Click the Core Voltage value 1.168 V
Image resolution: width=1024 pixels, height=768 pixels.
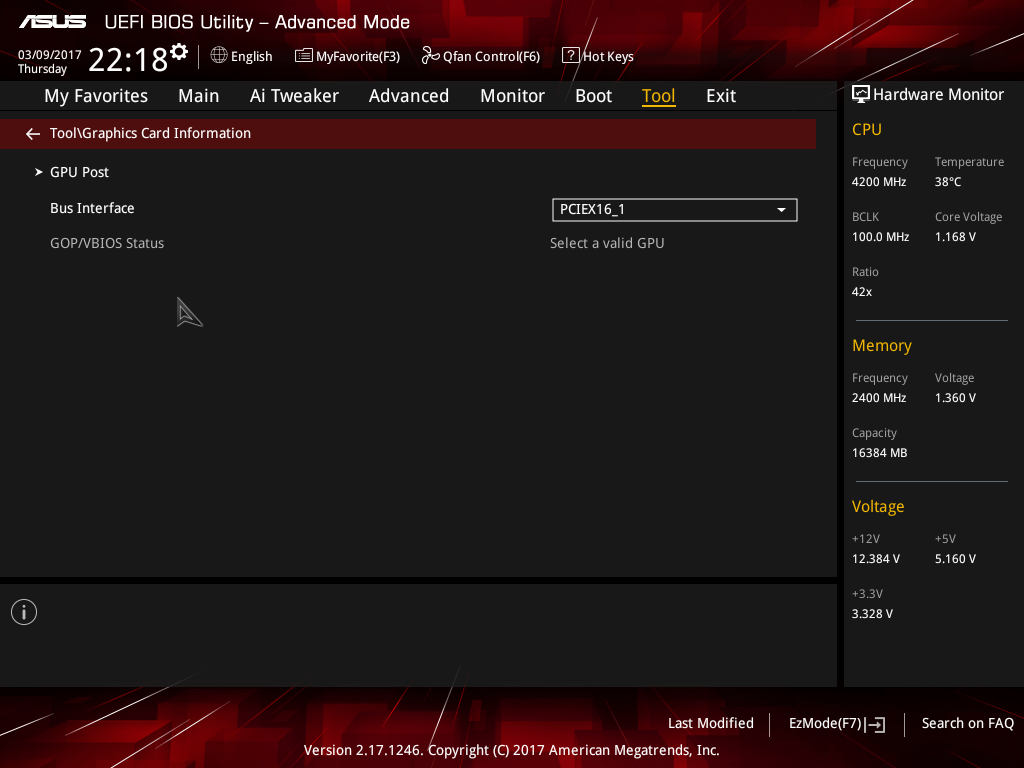pyautogui.click(x=955, y=237)
